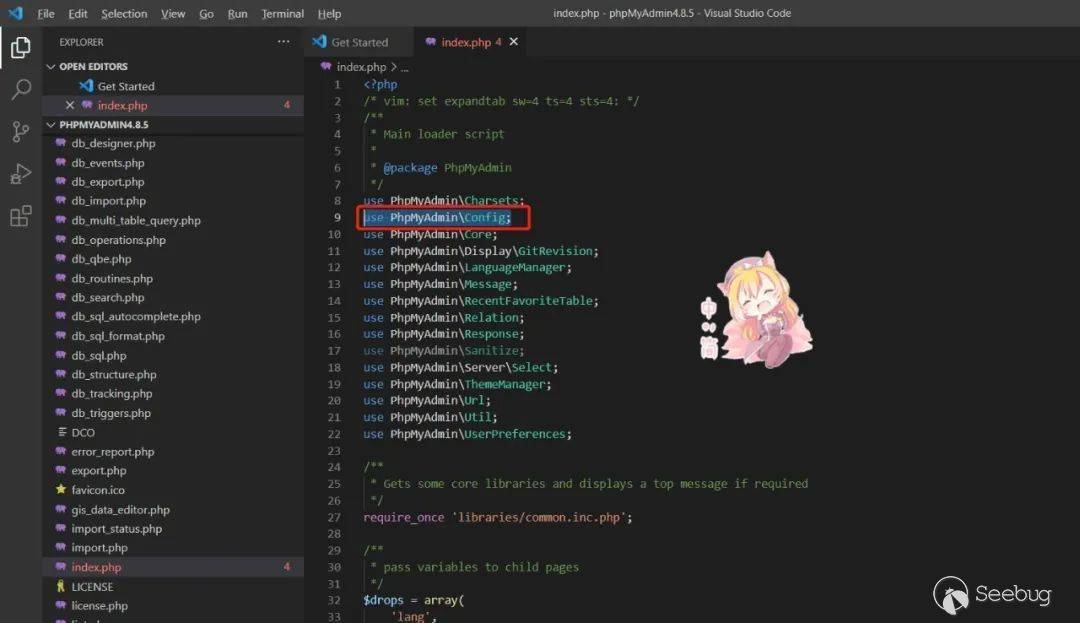Collapse the PHPMYADMIN4.8.5 folder section
Image resolution: width=1080 pixels, height=623 pixels.
click(x=51, y=125)
